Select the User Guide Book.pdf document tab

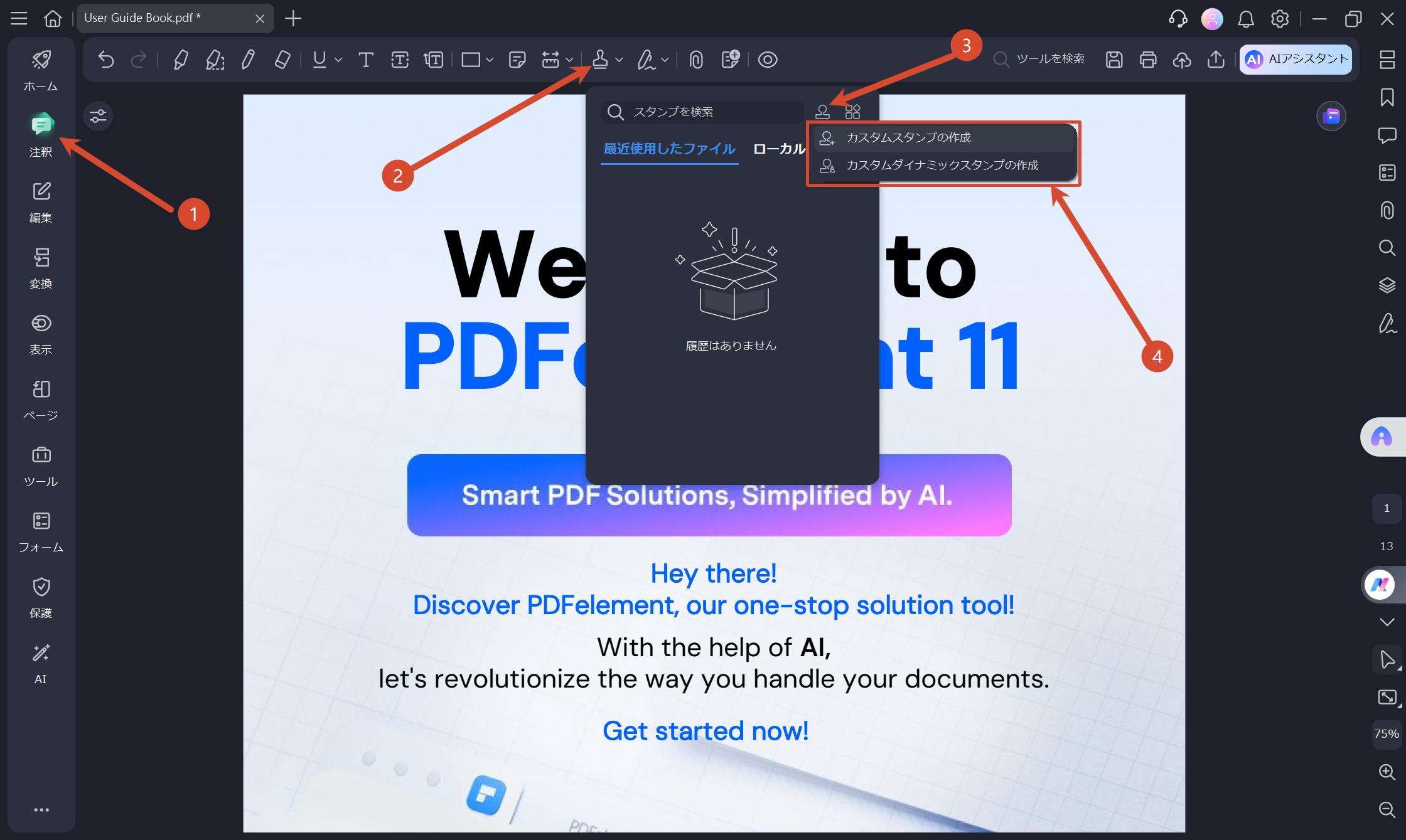click(x=175, y=18)
